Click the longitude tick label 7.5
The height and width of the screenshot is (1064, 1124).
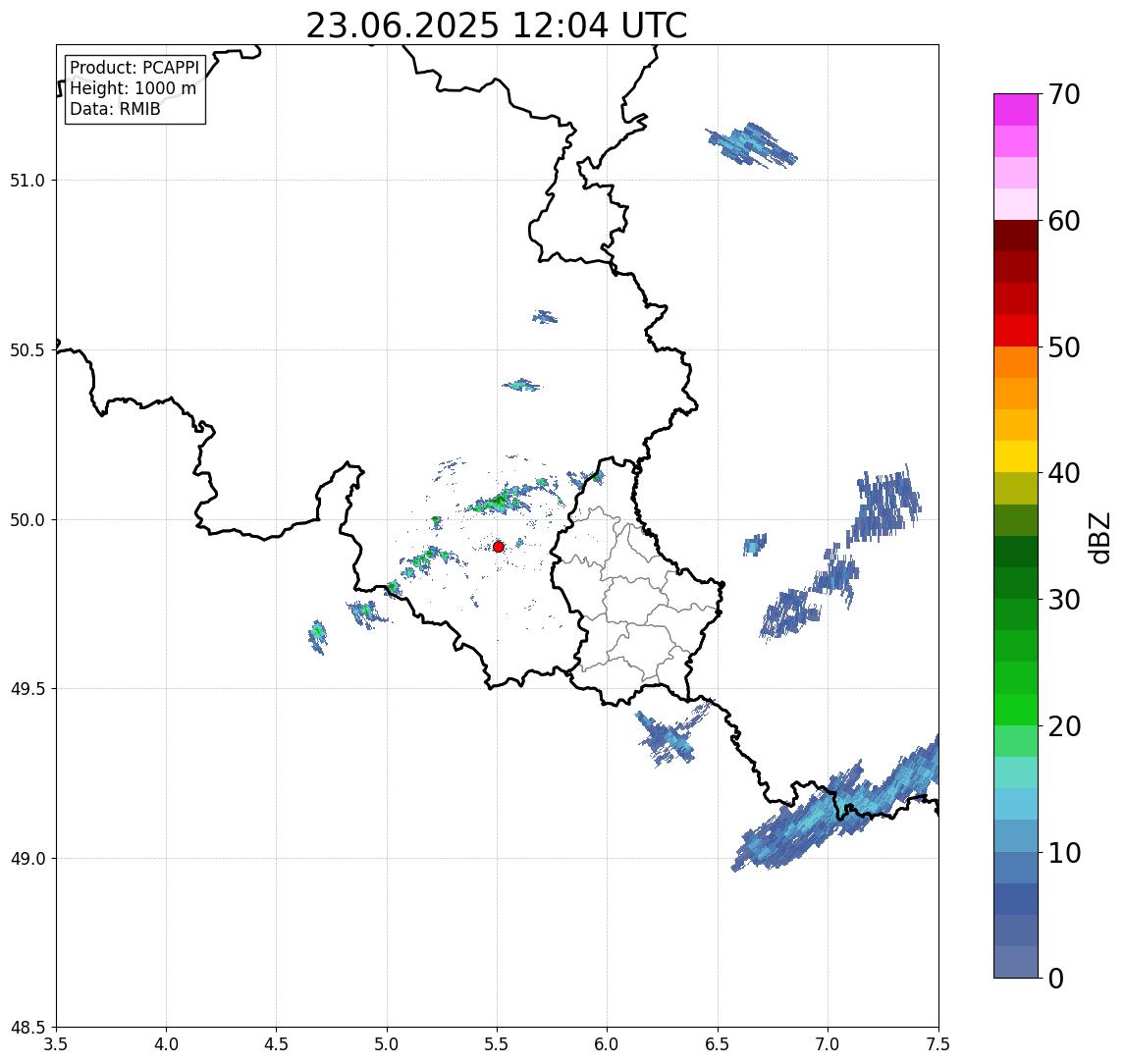938,1044
